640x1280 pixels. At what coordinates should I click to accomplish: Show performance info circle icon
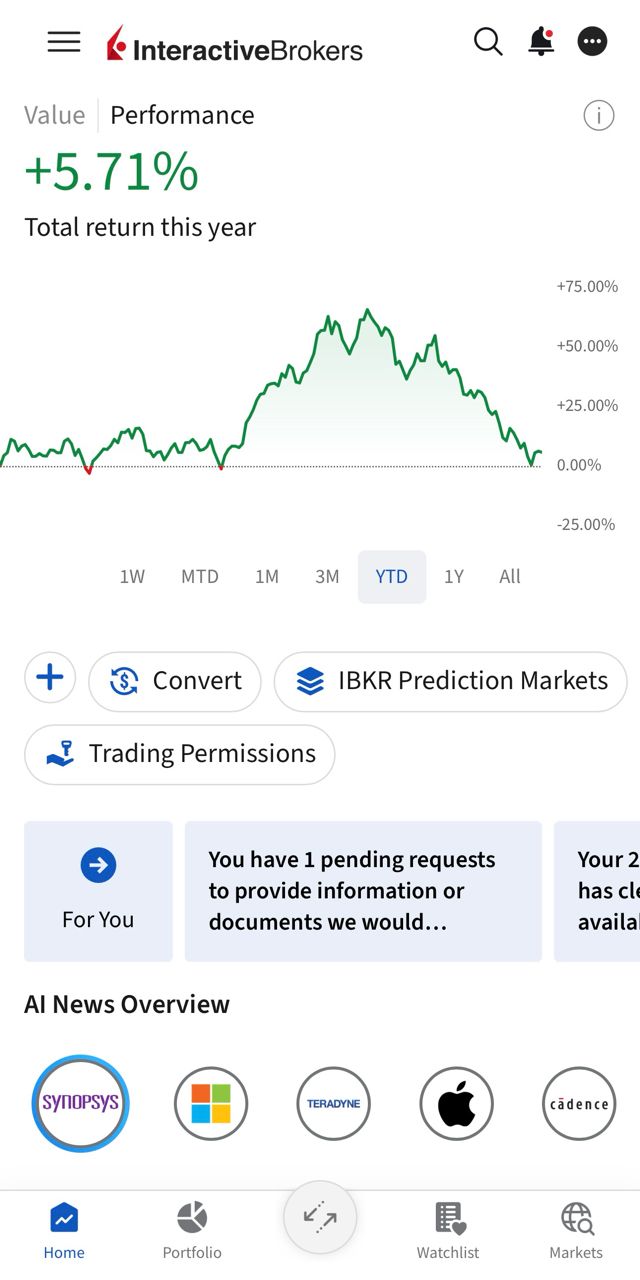tap(599, 116)
